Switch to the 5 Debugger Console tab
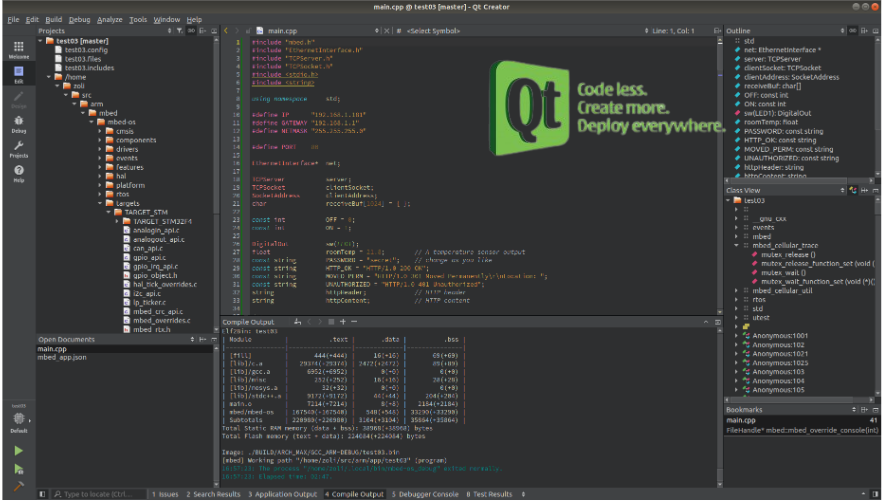 pyautogui.click(x=425, y=494)
